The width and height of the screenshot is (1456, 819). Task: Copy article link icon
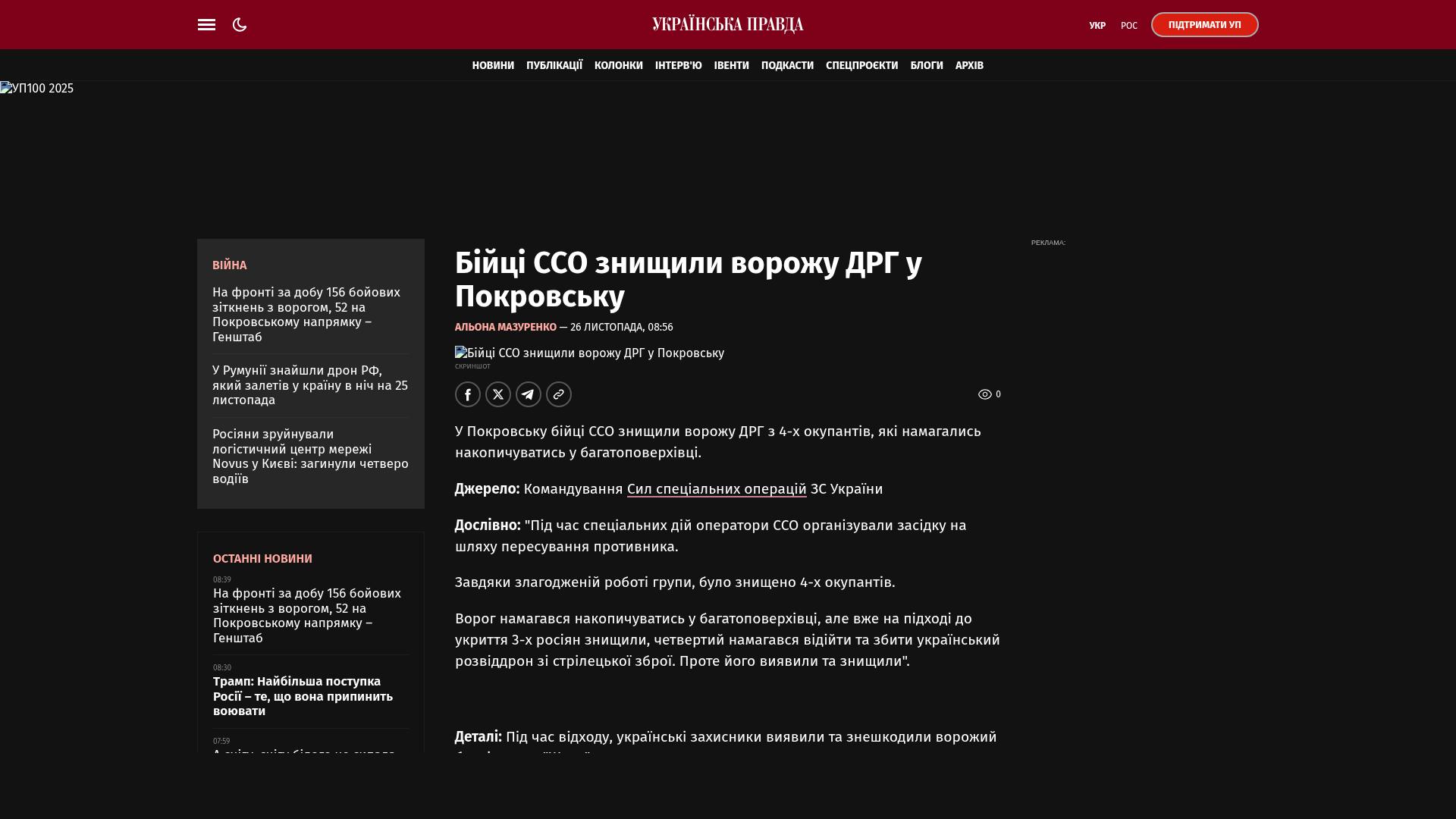coord(559,394)
